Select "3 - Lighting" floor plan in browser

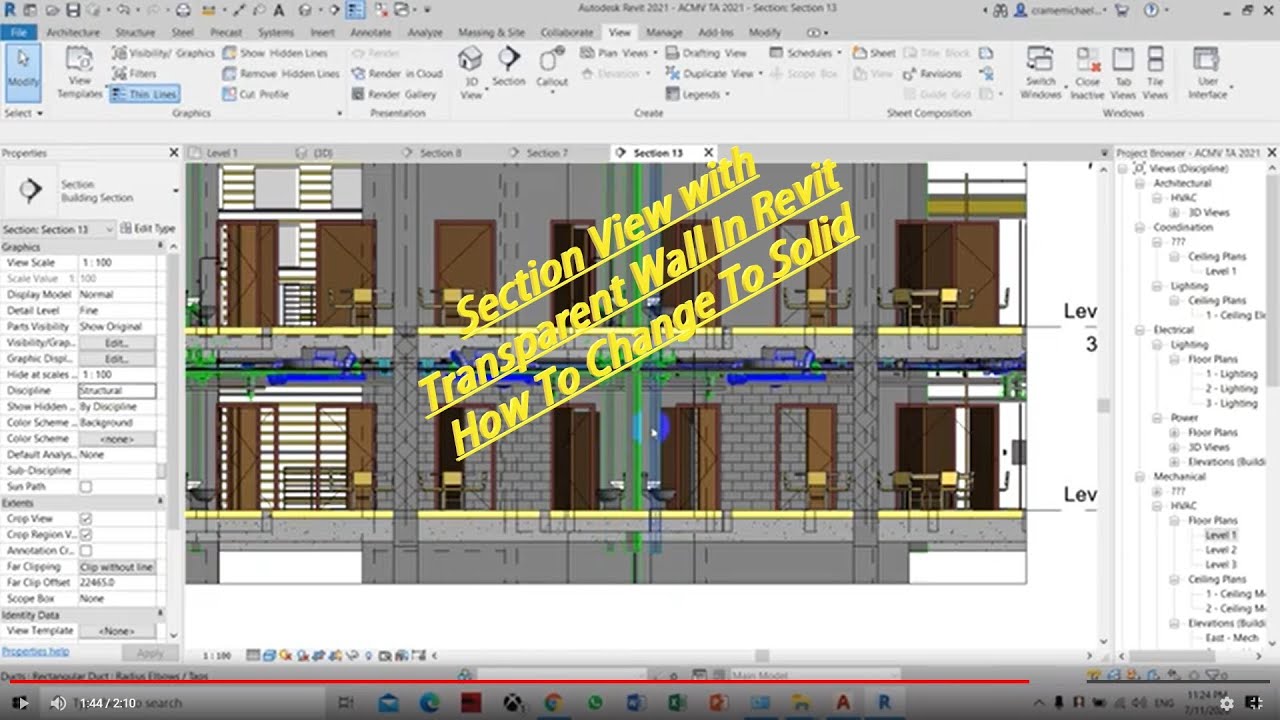coord(1230,403)
